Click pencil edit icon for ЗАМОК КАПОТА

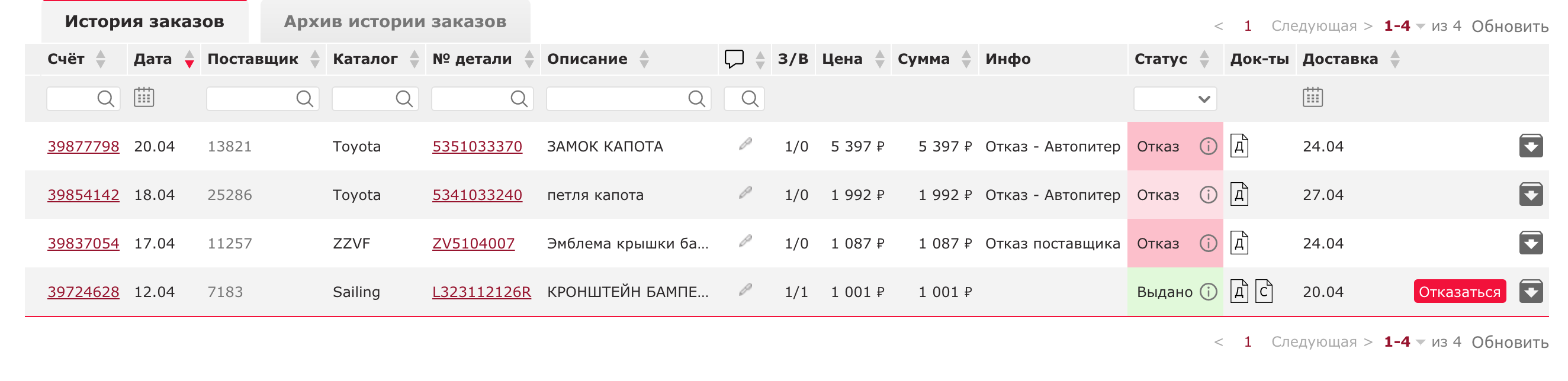[745, 144]
